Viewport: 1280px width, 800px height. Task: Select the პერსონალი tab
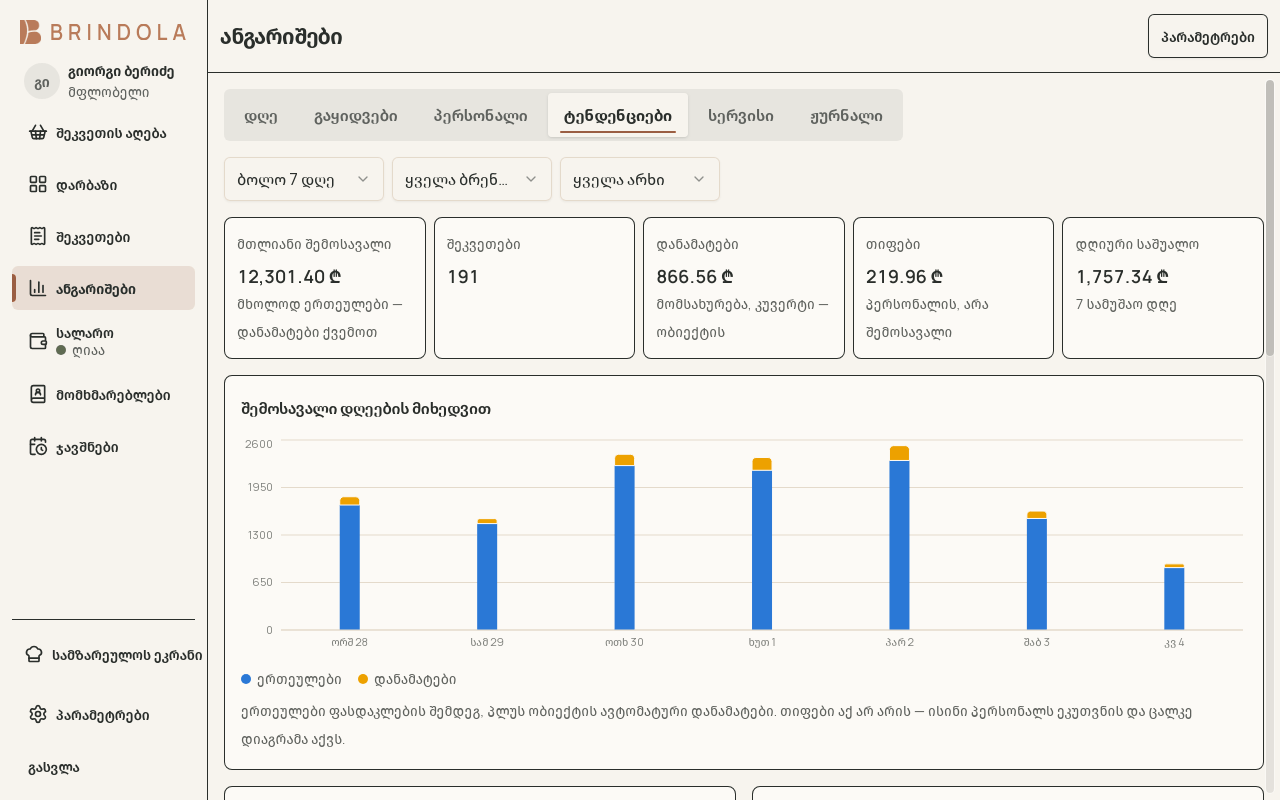[x=481, y=115]
